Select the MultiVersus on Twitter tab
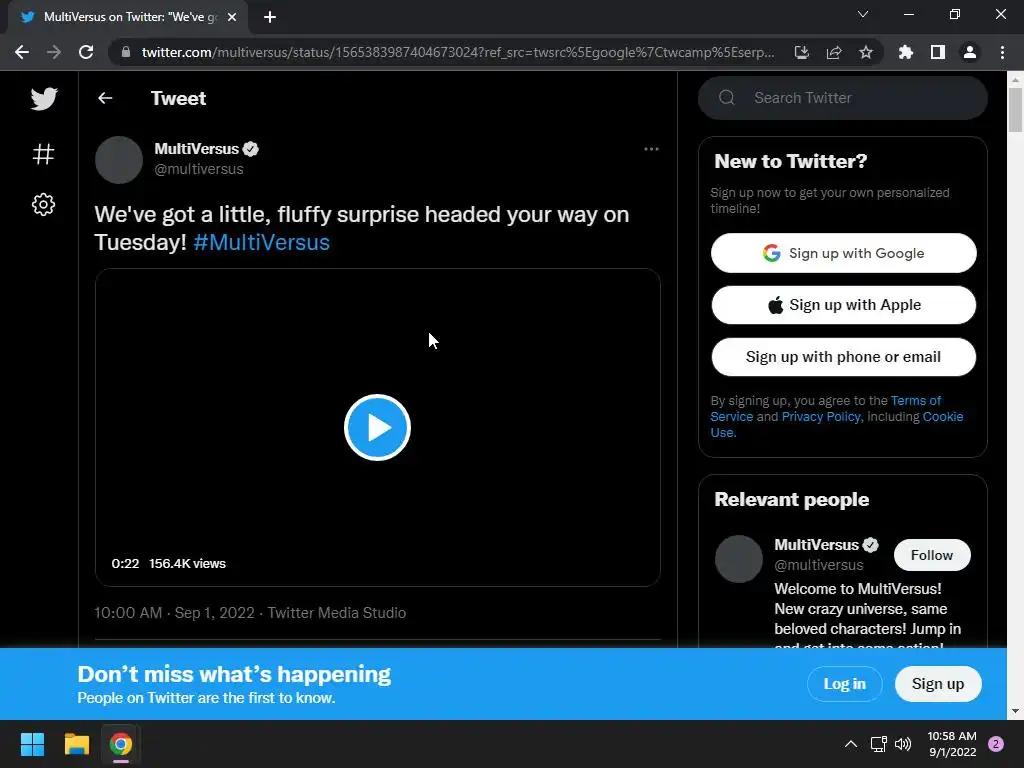The image size is (1024, 768). (128, 17)
